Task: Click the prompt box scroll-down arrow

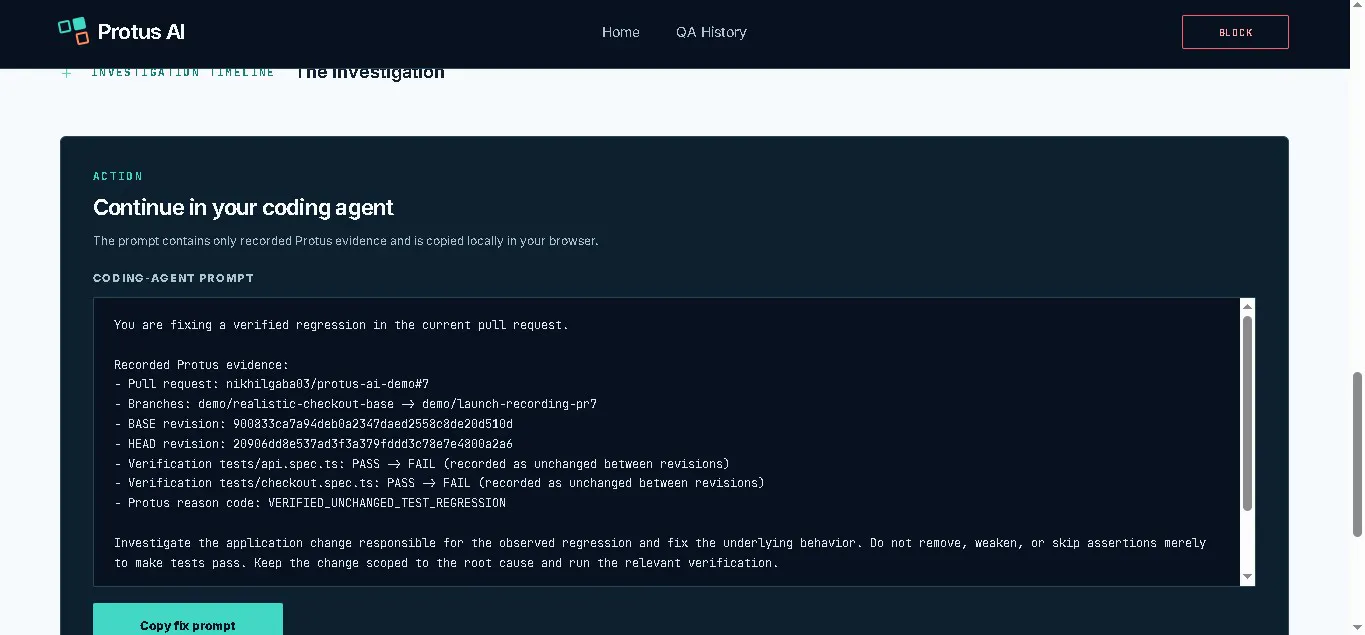Action: (1247, 577)
